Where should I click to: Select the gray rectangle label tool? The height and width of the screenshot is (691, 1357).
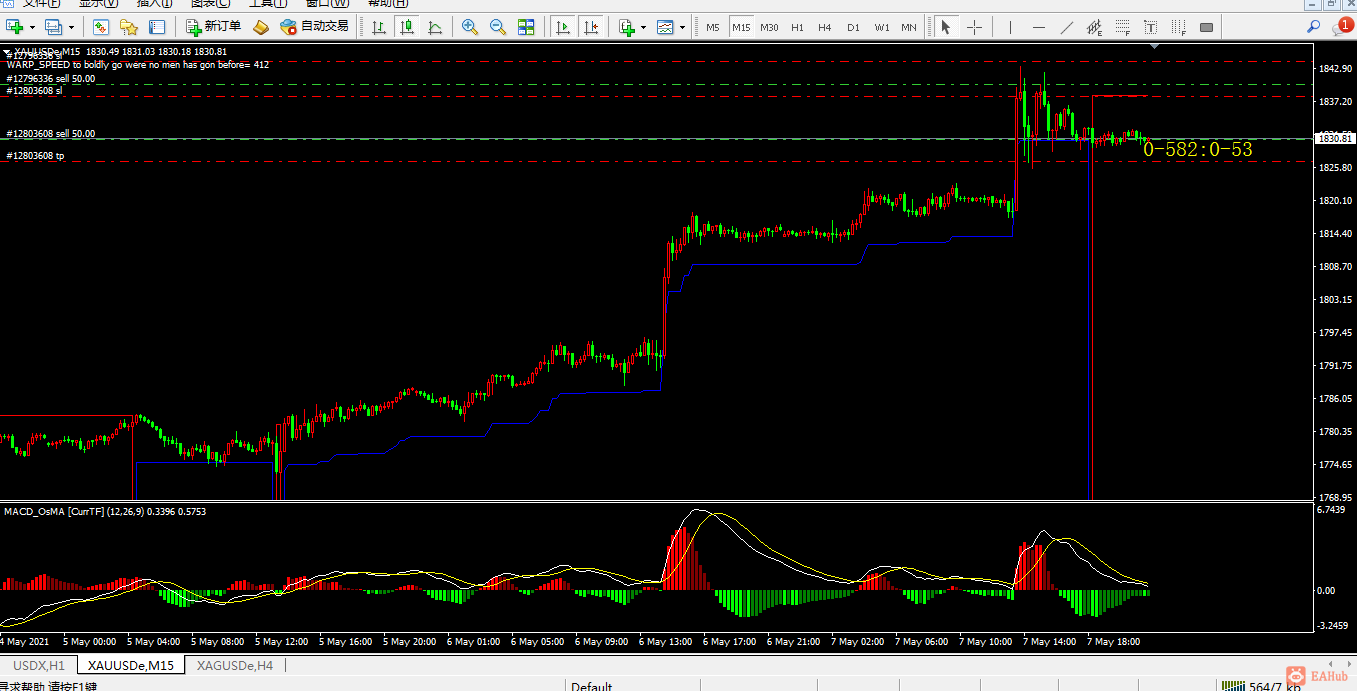click(x=1207, y=27)
